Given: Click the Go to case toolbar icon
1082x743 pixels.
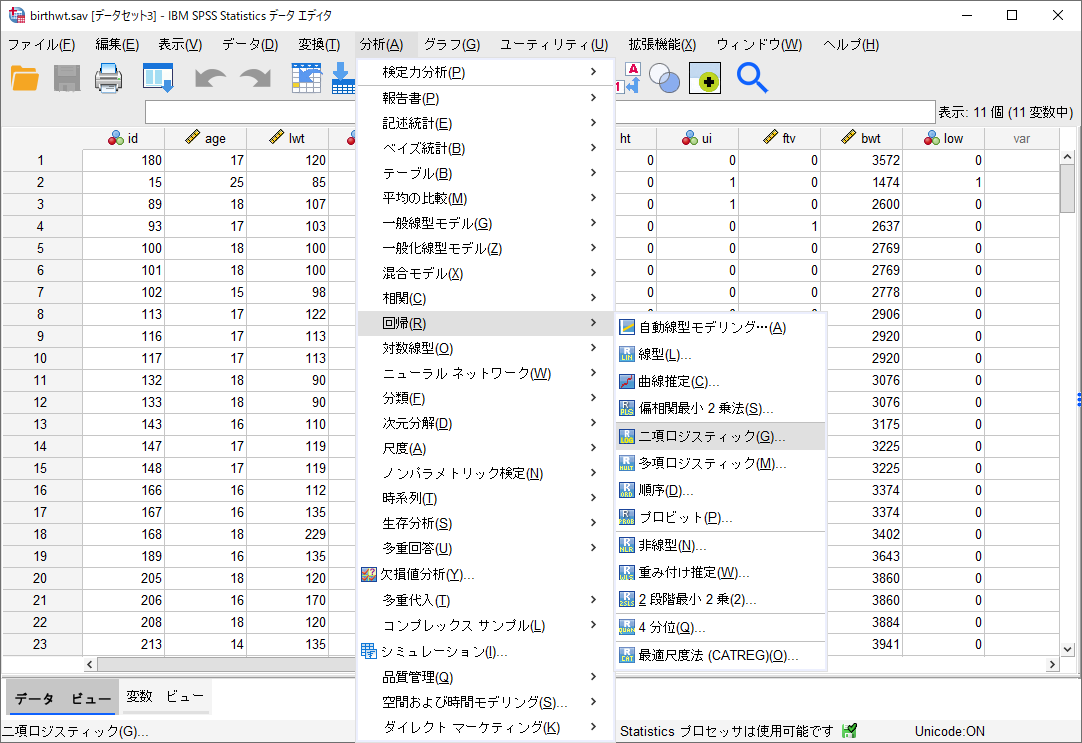Looking at the screenshot, I should (x=306, y=78).
